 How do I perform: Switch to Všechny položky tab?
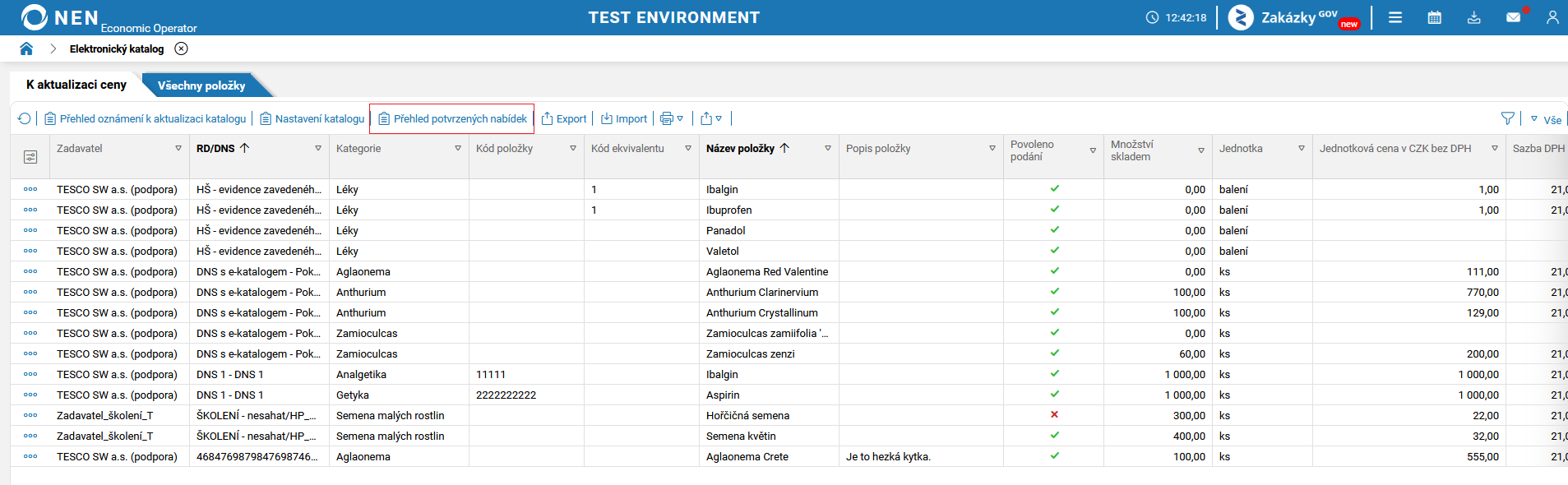tap(201, 85)
